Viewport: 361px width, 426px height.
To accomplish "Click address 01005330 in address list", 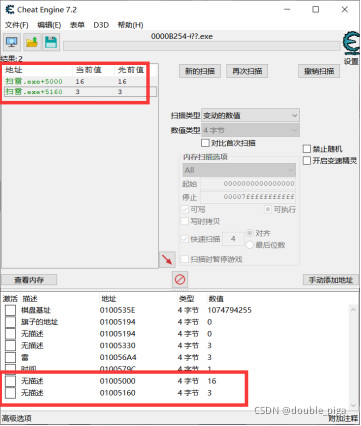I will coord(117,346).
